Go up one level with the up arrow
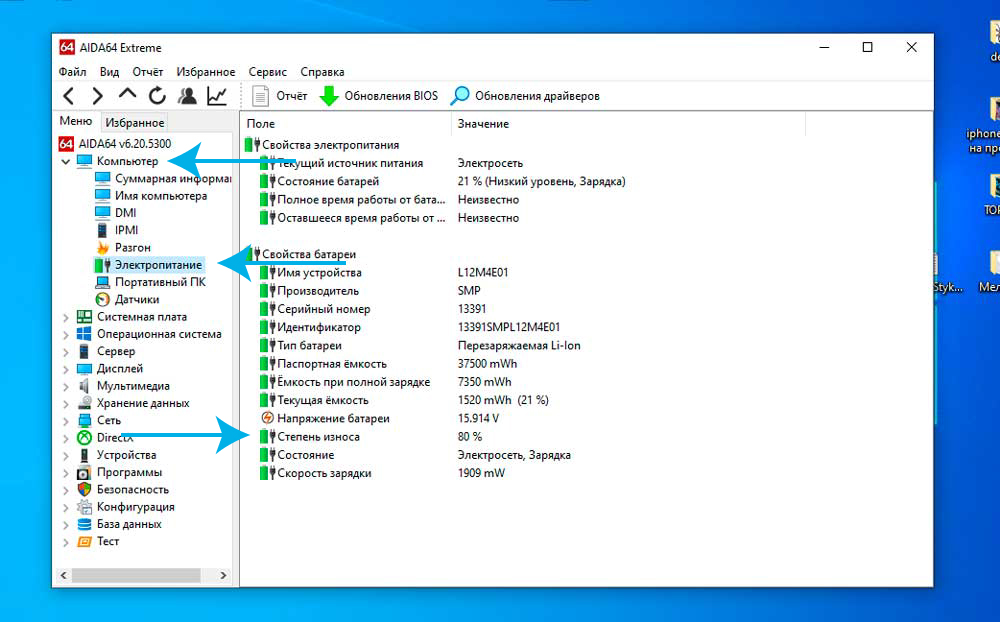Screen dimensions: 1000x622 127,94
